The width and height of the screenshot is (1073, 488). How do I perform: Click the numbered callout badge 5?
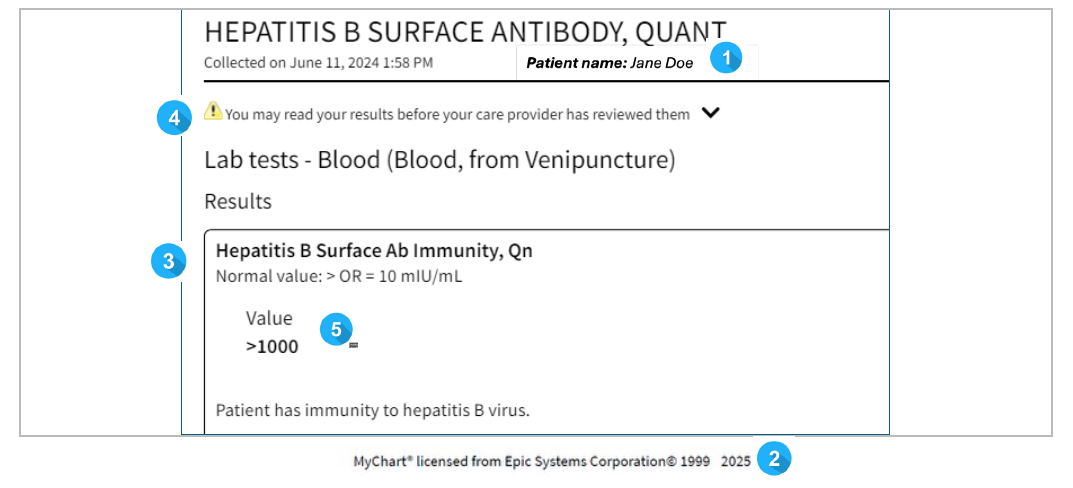click(x=336, y=328)
